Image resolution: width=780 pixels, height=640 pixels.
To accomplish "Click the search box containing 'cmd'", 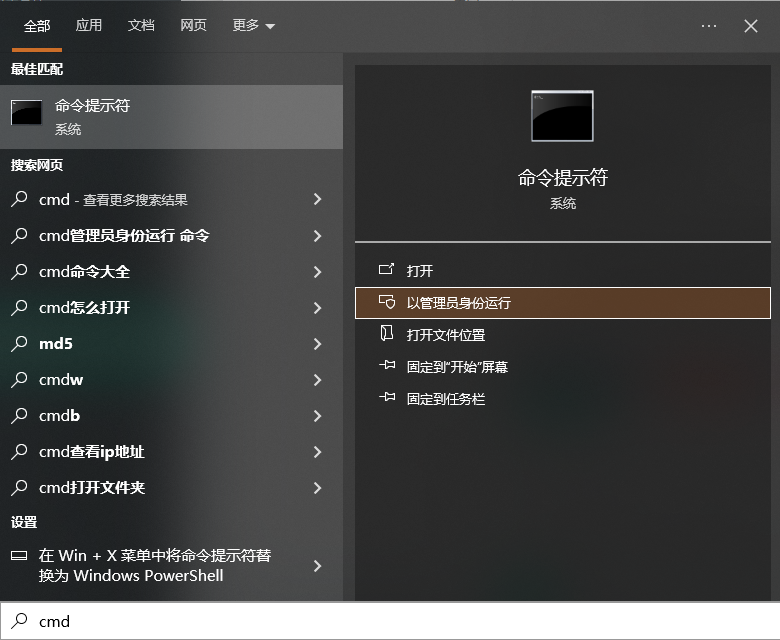I will [x=390, y=621].
